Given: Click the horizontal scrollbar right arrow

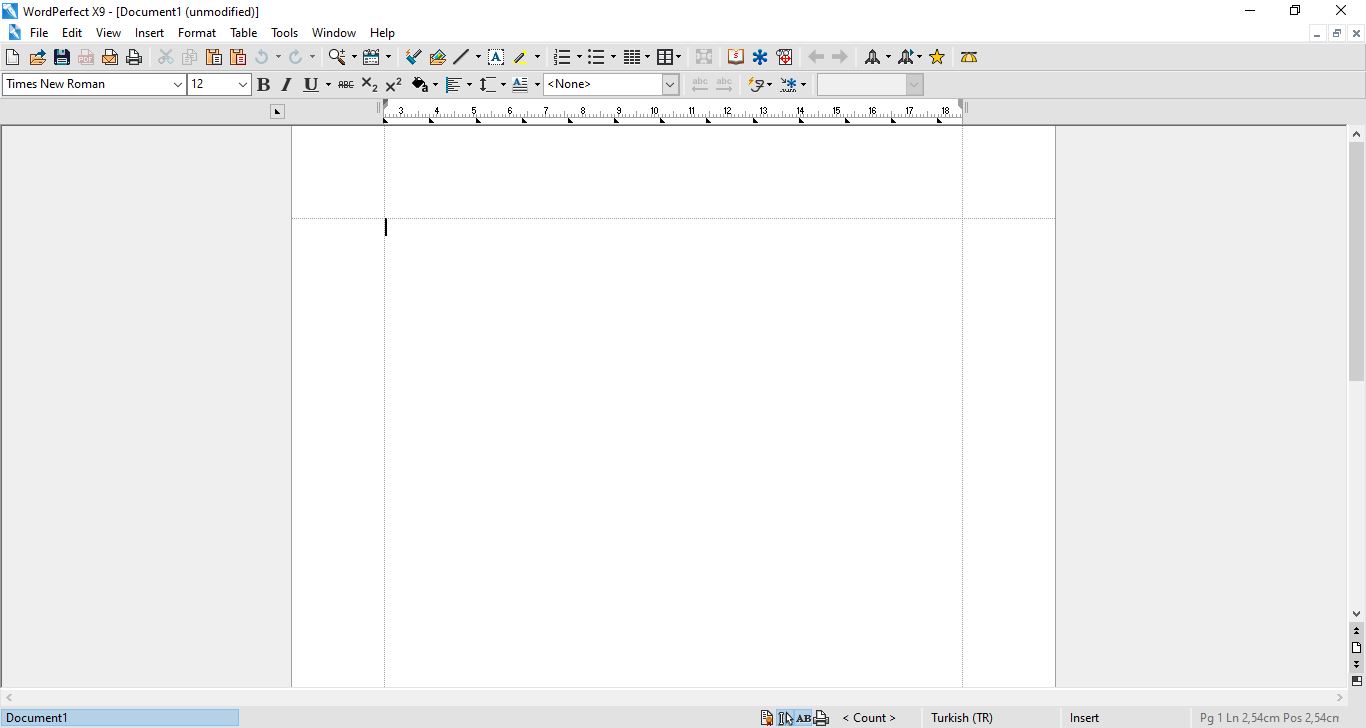Looking at the screenshot, I should [1341, 698].
